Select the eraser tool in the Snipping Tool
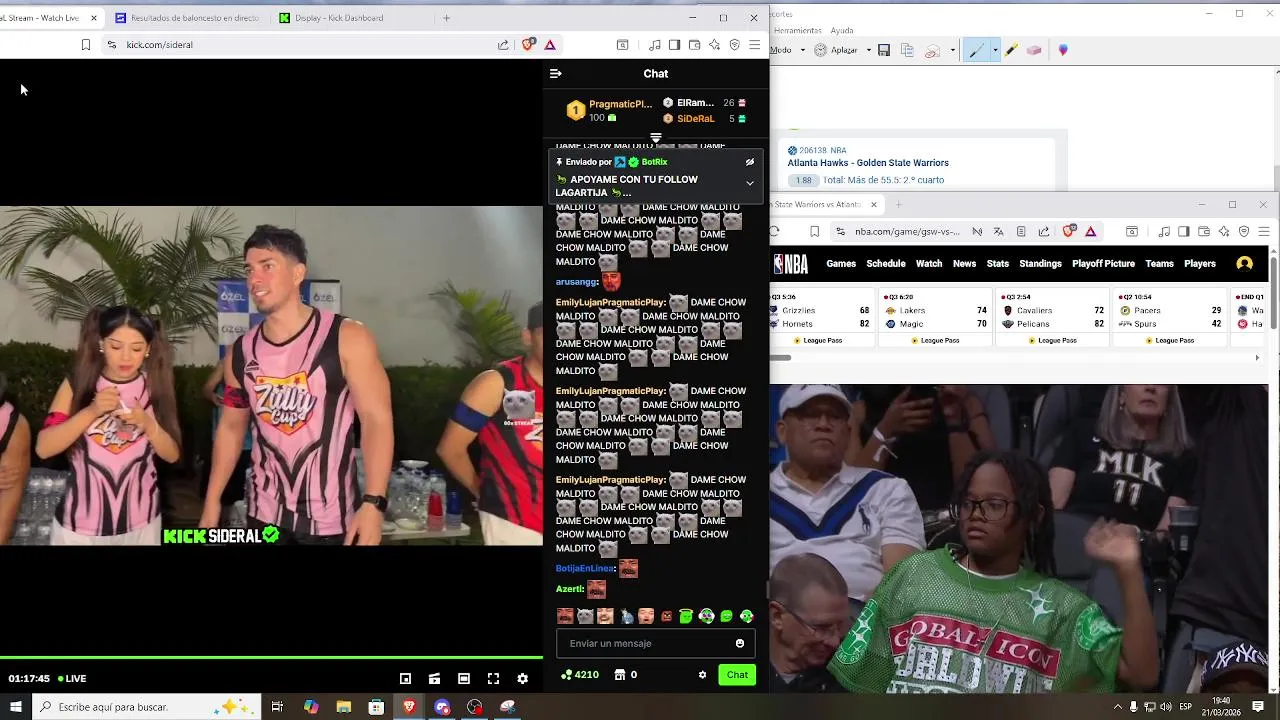 tap(1034, 50)
